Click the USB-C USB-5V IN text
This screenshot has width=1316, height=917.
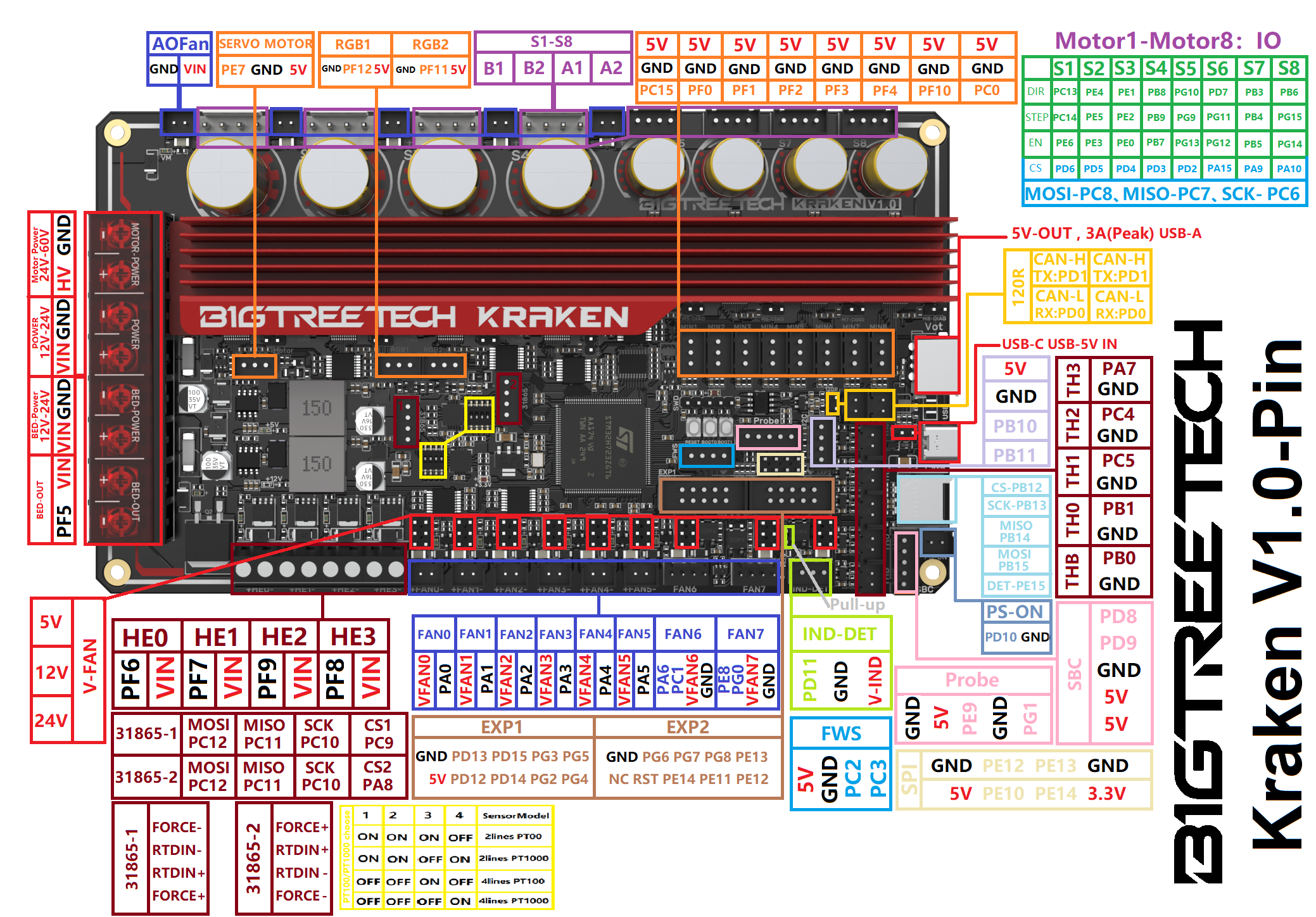(x=1059, y=344)
